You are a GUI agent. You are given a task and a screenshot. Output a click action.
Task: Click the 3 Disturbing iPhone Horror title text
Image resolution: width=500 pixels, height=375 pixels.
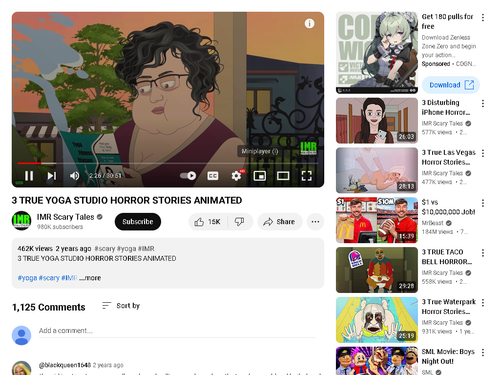coord(446,107)
